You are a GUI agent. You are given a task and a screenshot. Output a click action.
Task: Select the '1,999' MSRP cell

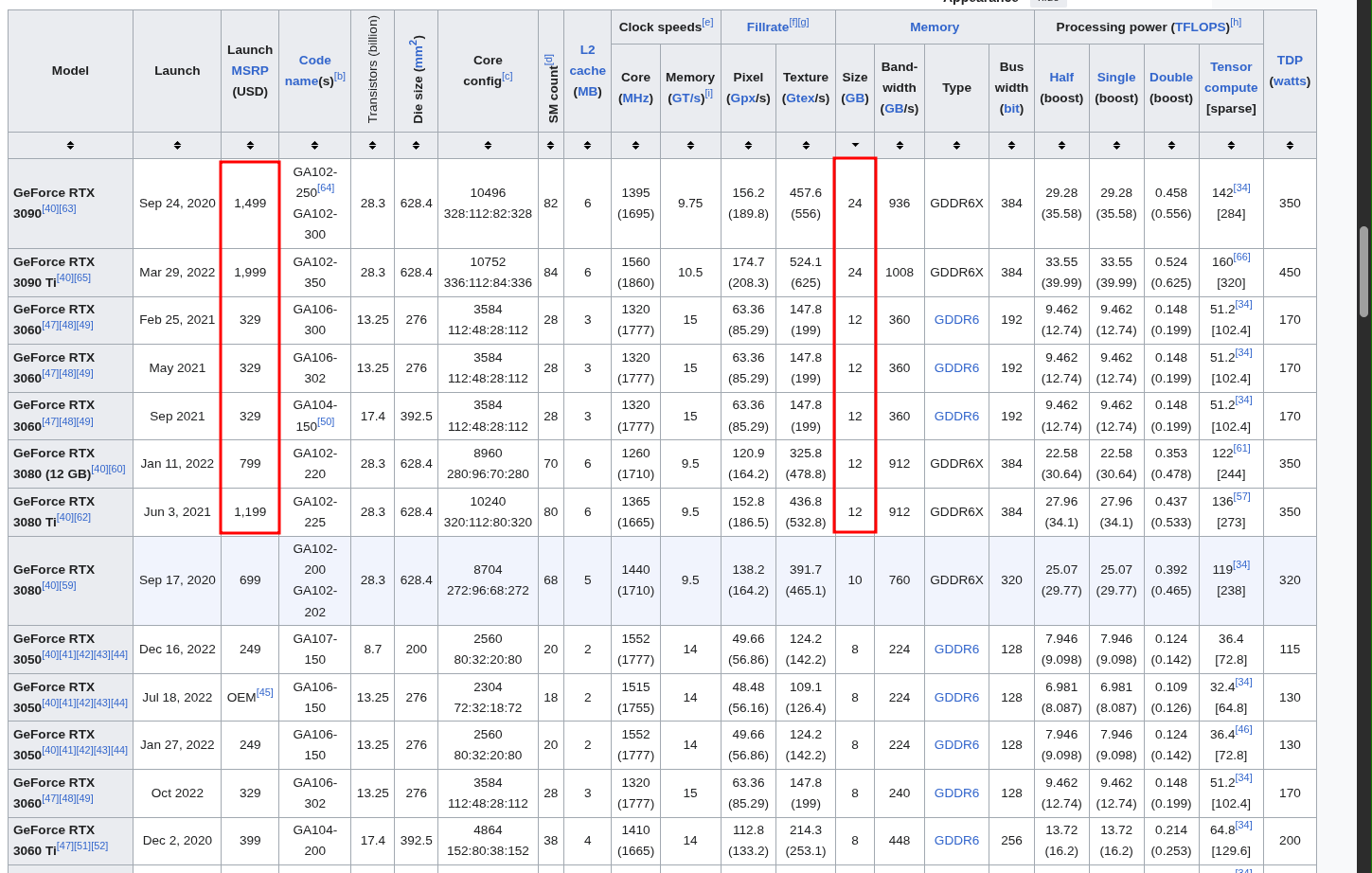pyautogui.click(x=250, y=273)
